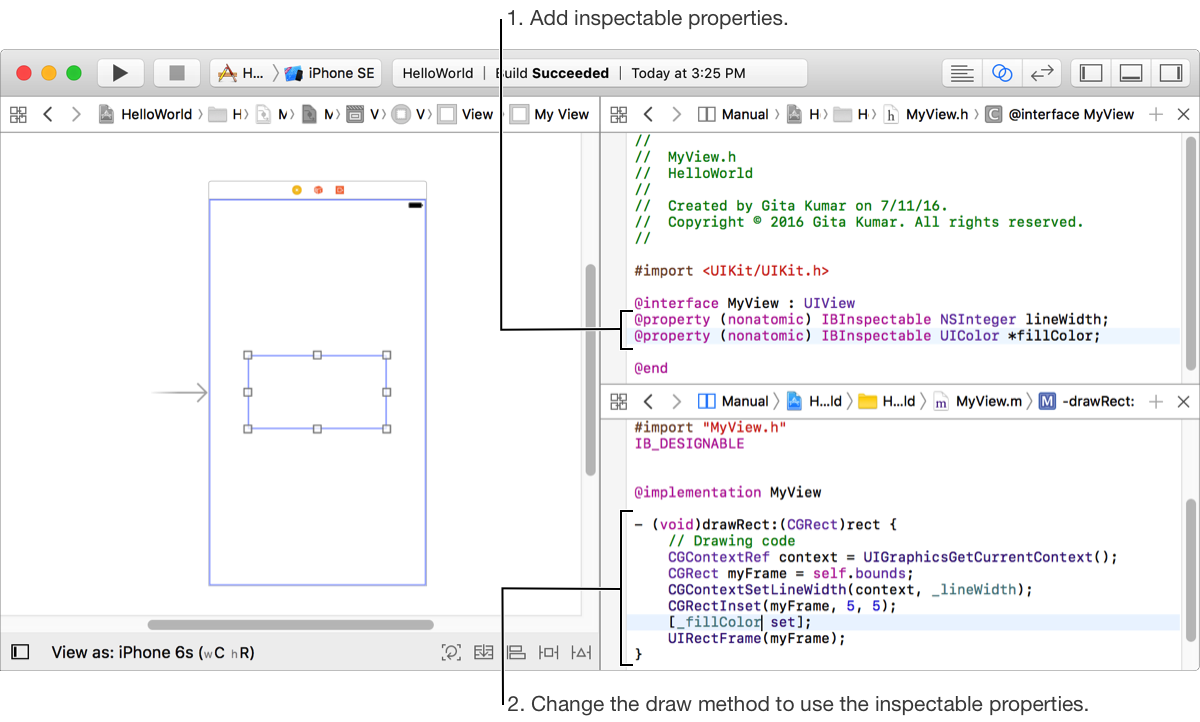Screen dimensions: 1200x722
Task: Click the Embed In Stack icon
Action: tap(484, 653)
